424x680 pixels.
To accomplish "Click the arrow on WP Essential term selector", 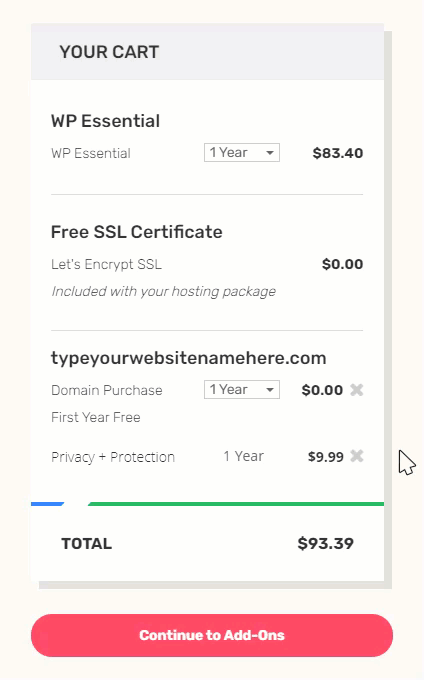I will (270, 153).
